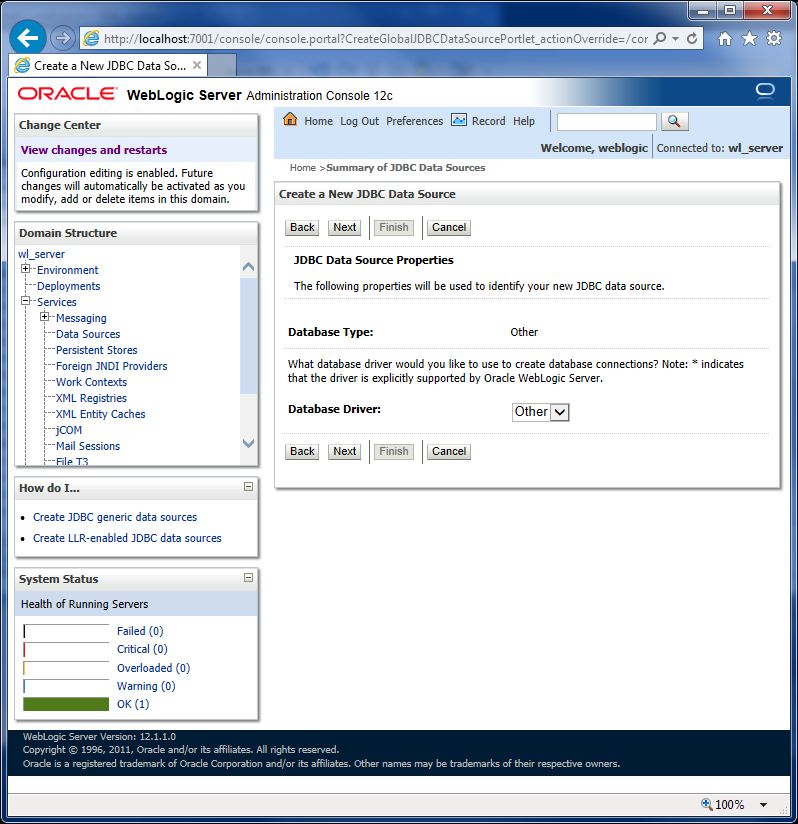Collapse the How do I... panel
Screen dimensions: 798x824
248,487
